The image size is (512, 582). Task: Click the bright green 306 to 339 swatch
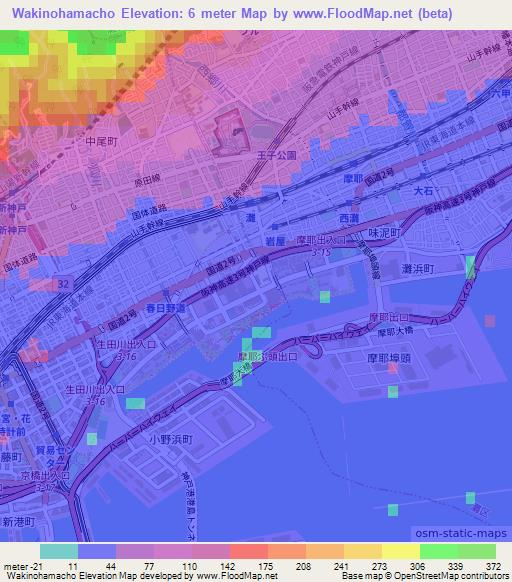coord(439,551)
